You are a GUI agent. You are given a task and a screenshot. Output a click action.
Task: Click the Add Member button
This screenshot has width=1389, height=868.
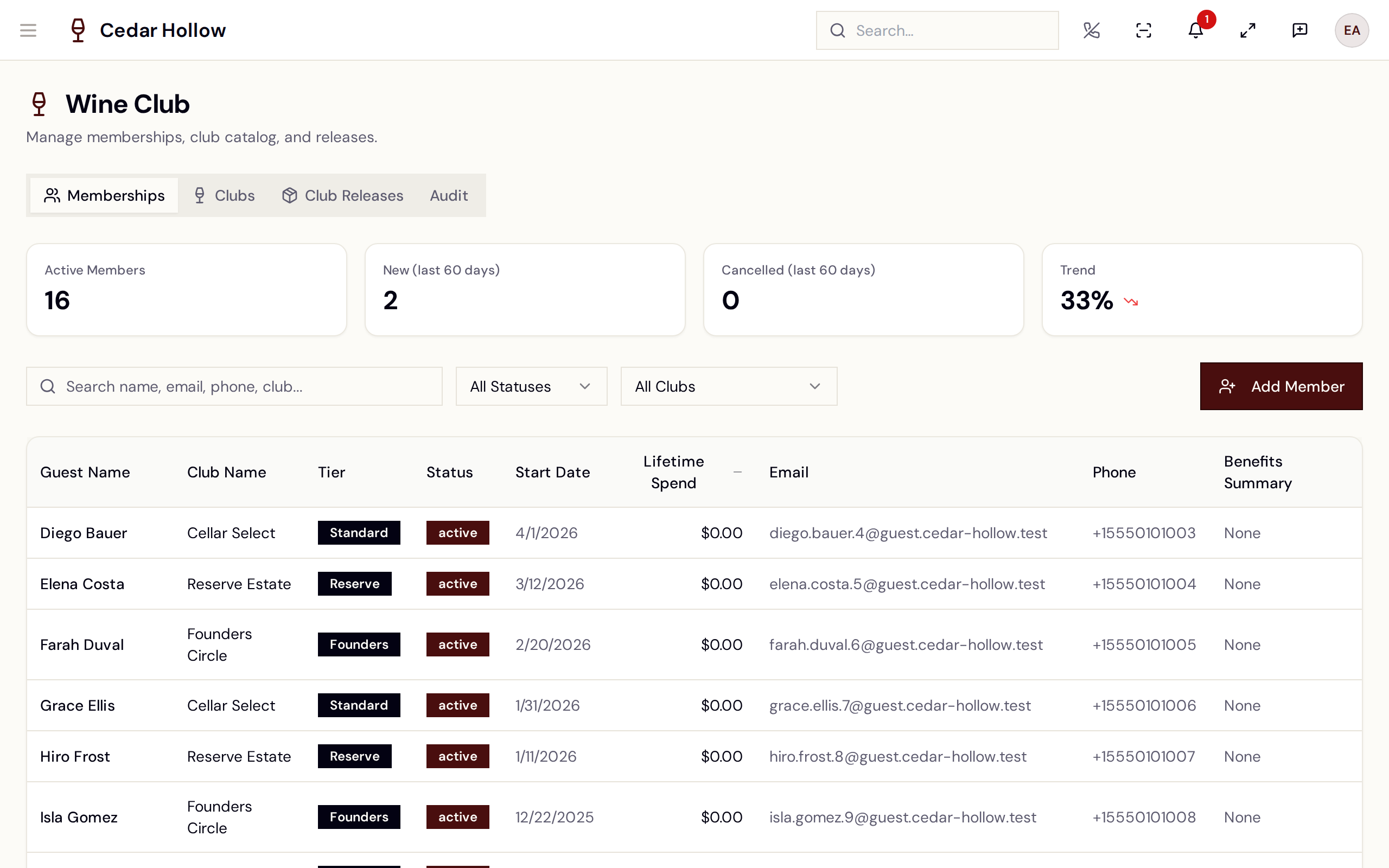(x=1281, y=386)
